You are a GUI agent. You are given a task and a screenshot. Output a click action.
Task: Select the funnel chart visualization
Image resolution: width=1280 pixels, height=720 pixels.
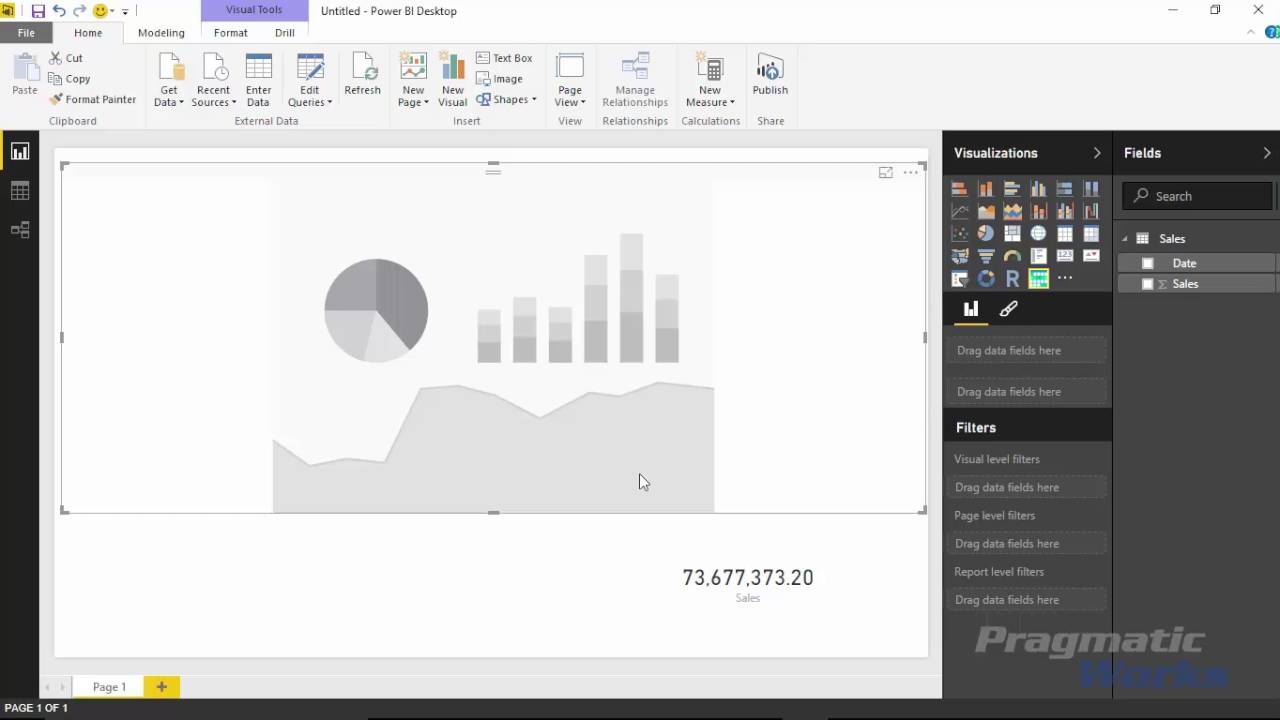point(986,256)
